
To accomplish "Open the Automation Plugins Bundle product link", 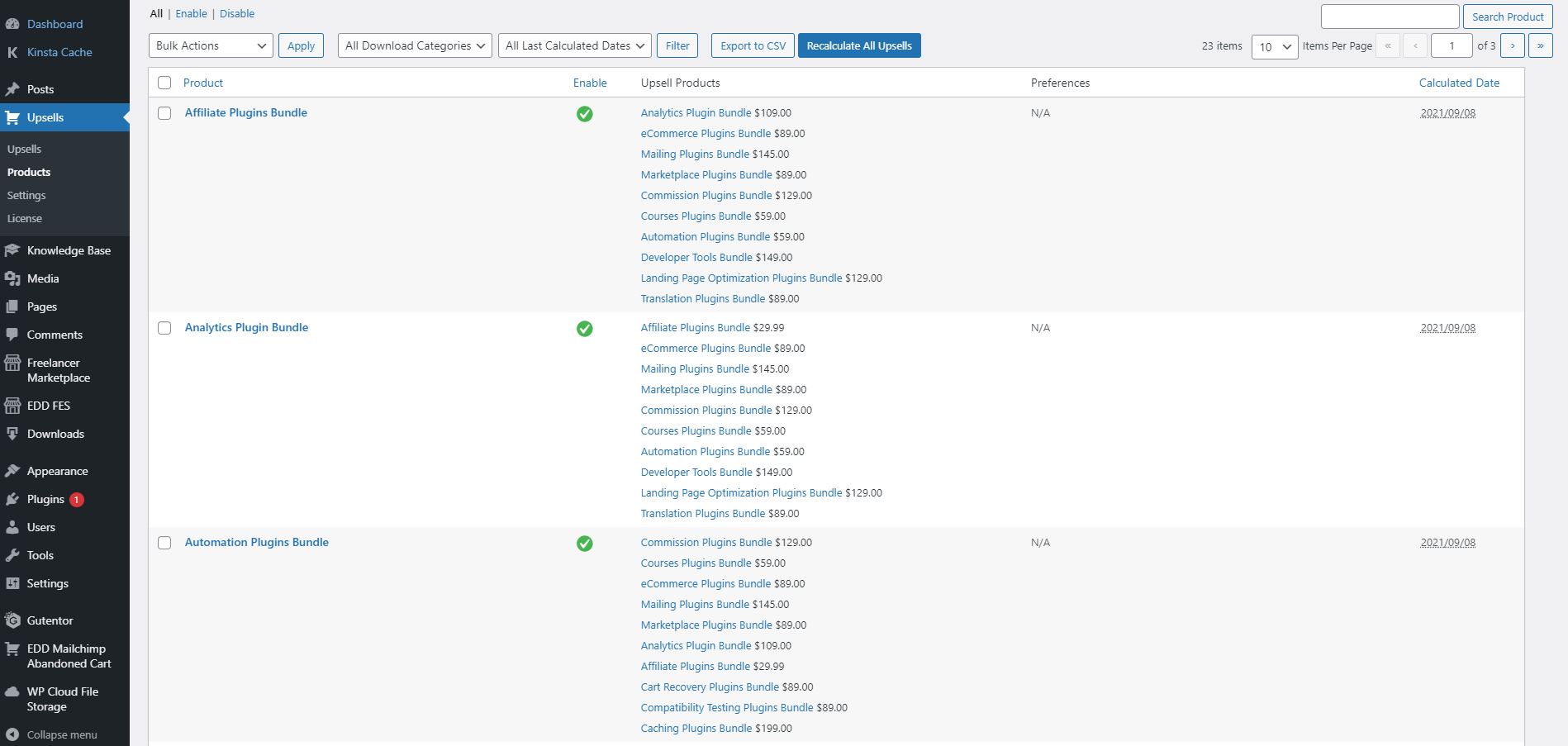I will (x=257, y=542).
